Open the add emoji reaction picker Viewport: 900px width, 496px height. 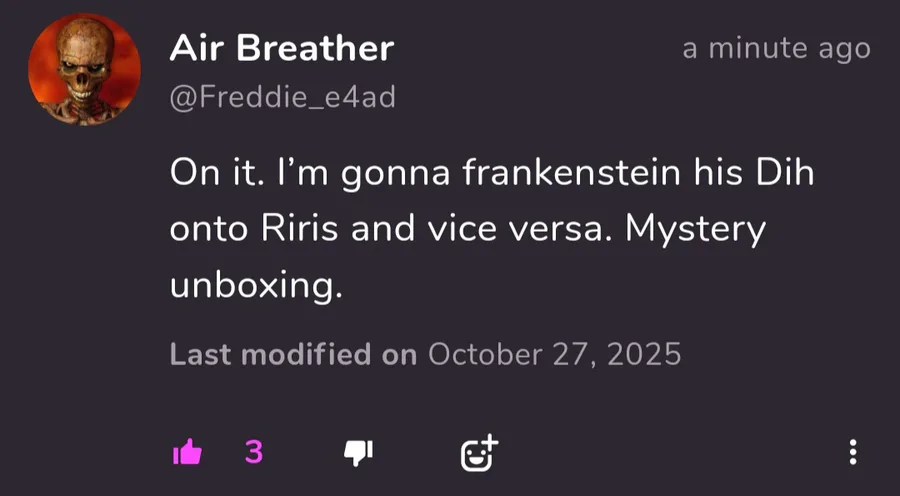pos(478,454)
